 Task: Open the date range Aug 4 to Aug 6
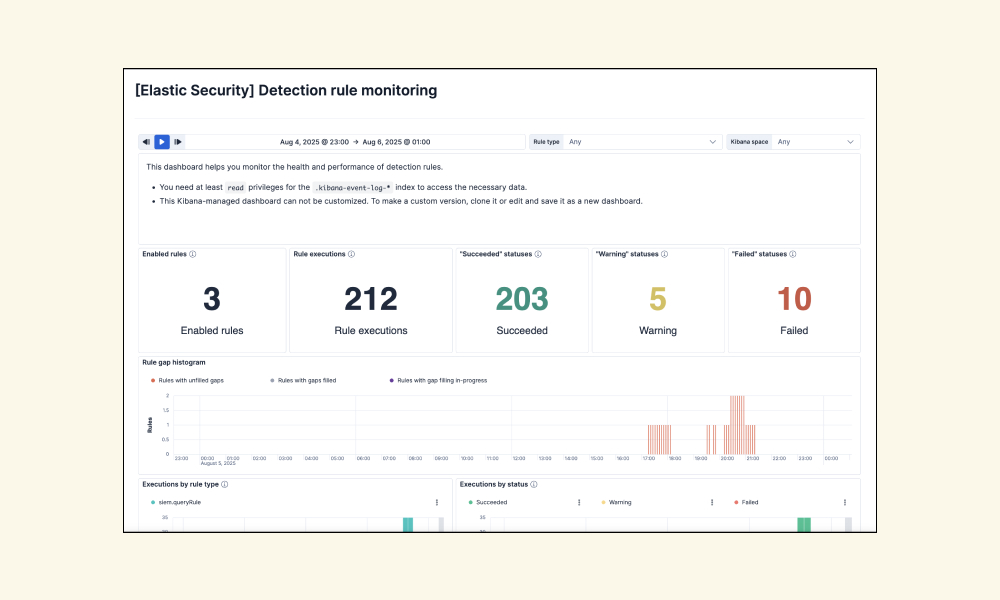tap(355, 142)
